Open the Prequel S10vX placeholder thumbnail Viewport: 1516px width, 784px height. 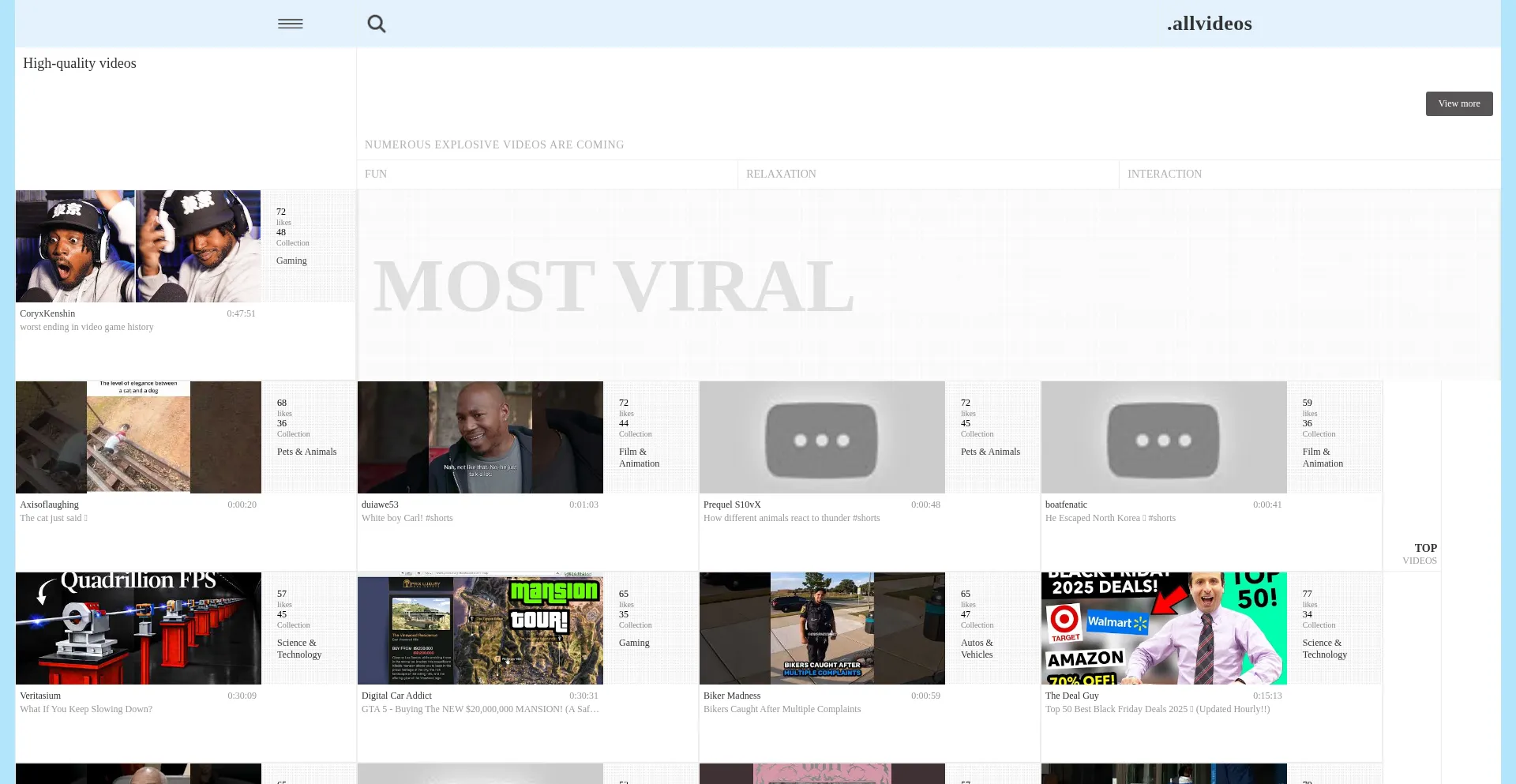pos(822,437)
